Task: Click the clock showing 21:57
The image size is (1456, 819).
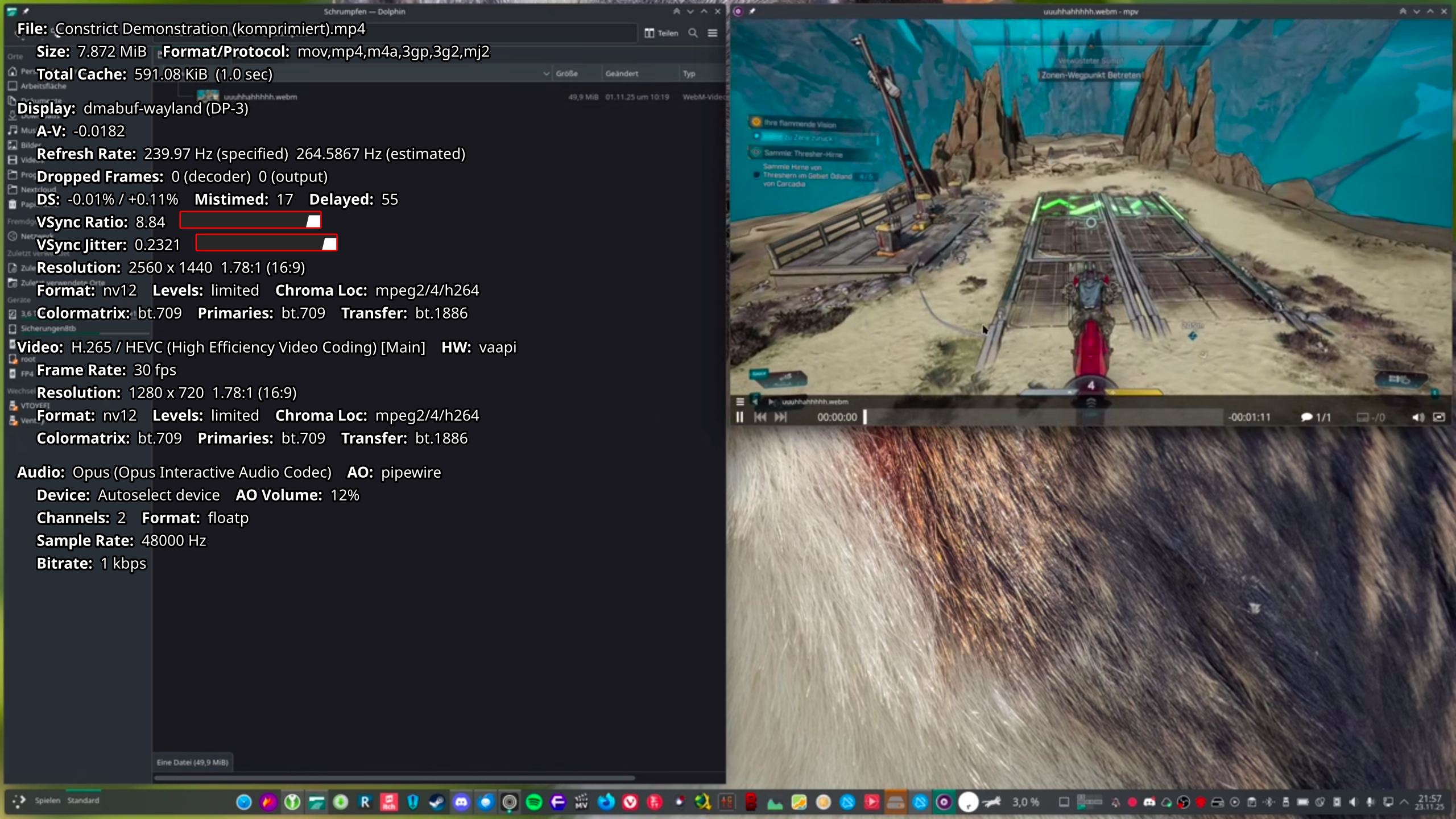Action: coord(1429,802)
